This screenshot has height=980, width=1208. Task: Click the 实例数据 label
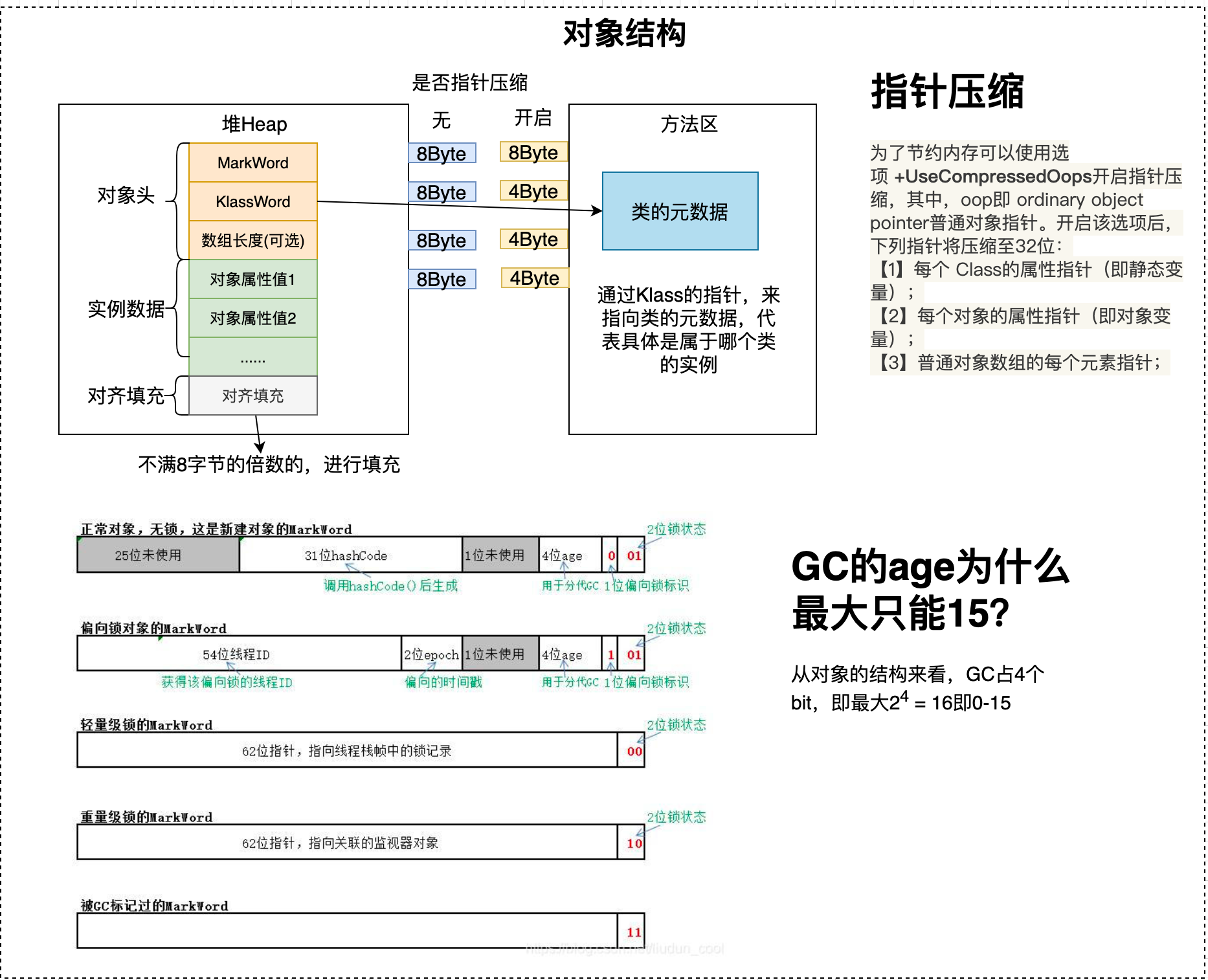click(x=126, y=309)
